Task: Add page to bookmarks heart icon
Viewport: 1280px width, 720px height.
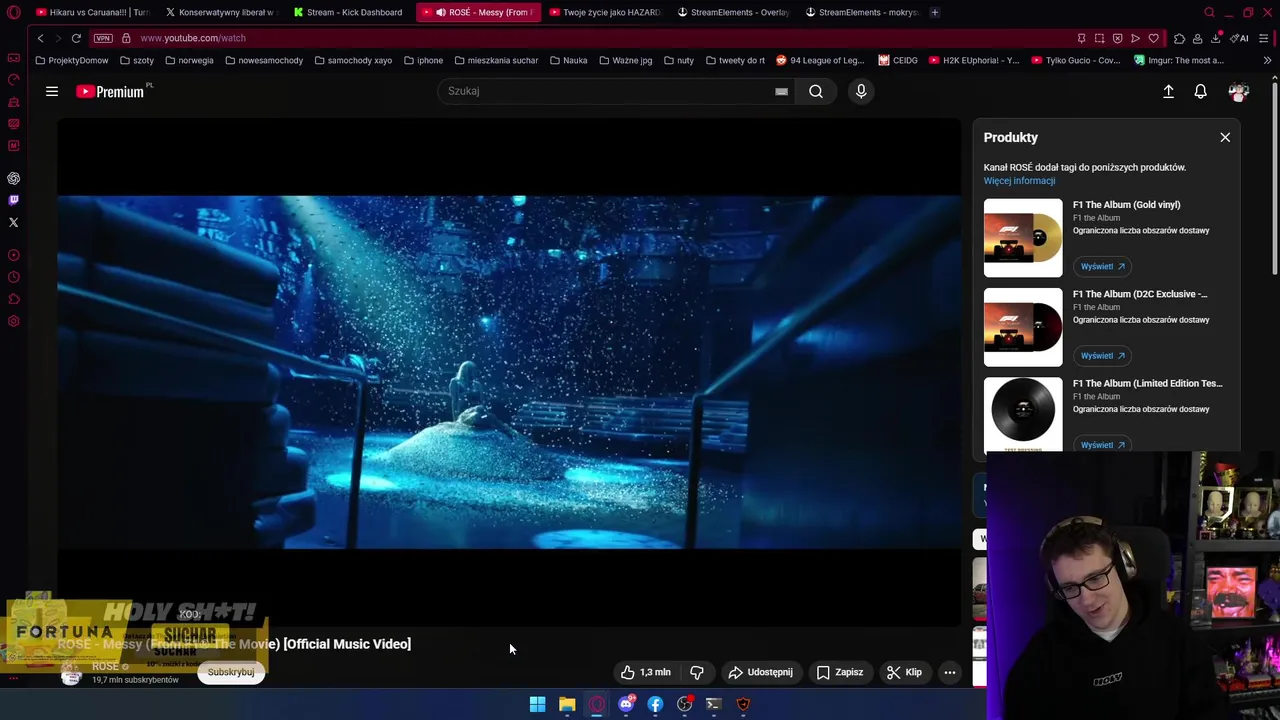Action: [x=1153, y=38]
